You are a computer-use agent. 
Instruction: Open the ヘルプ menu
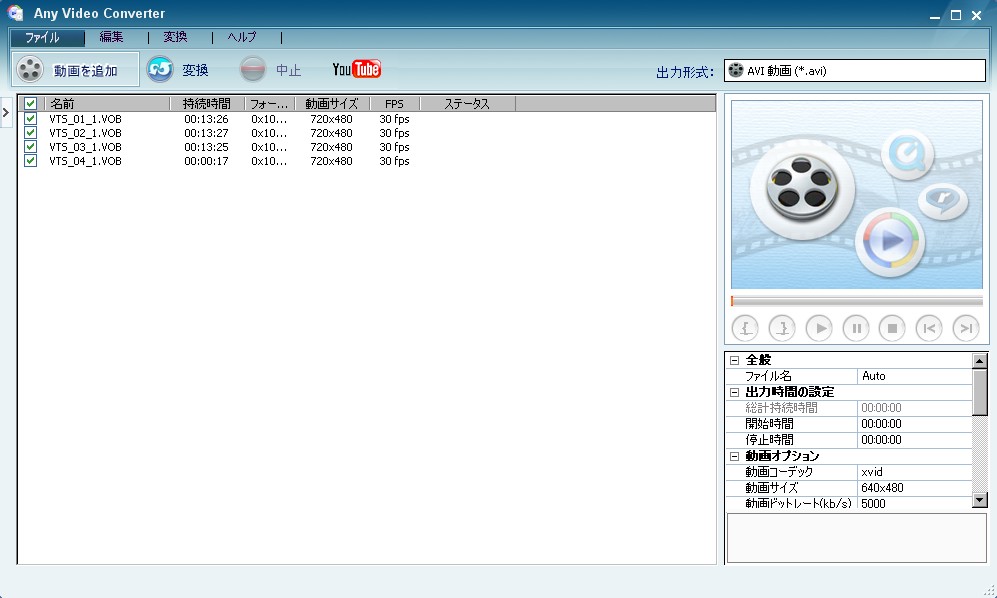242,37
